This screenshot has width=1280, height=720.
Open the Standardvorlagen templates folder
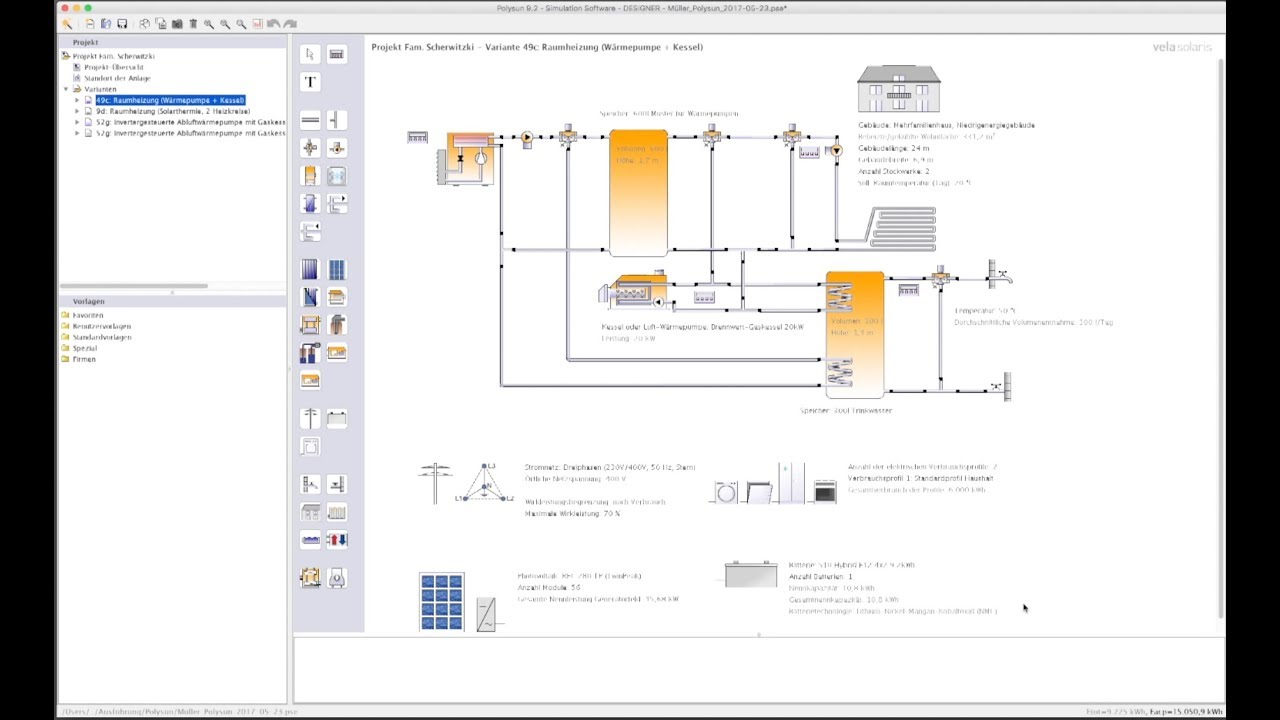(x=102, y=337)
